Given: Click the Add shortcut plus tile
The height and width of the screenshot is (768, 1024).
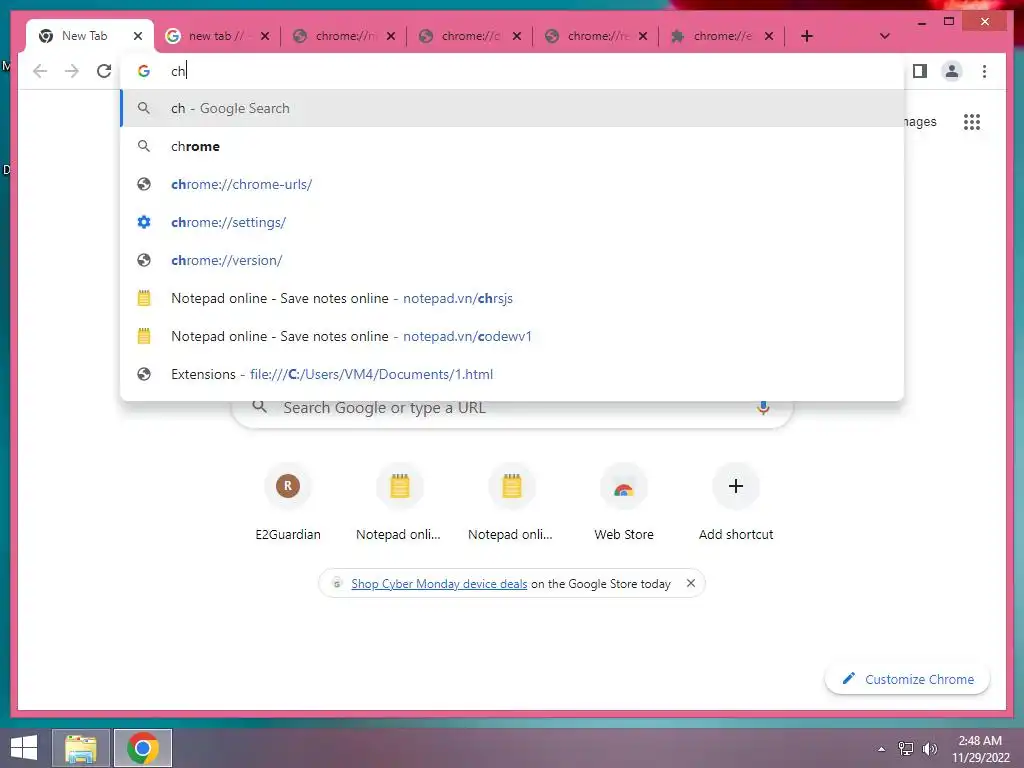Looking at the screenshot, I should (x=736, y=503).
